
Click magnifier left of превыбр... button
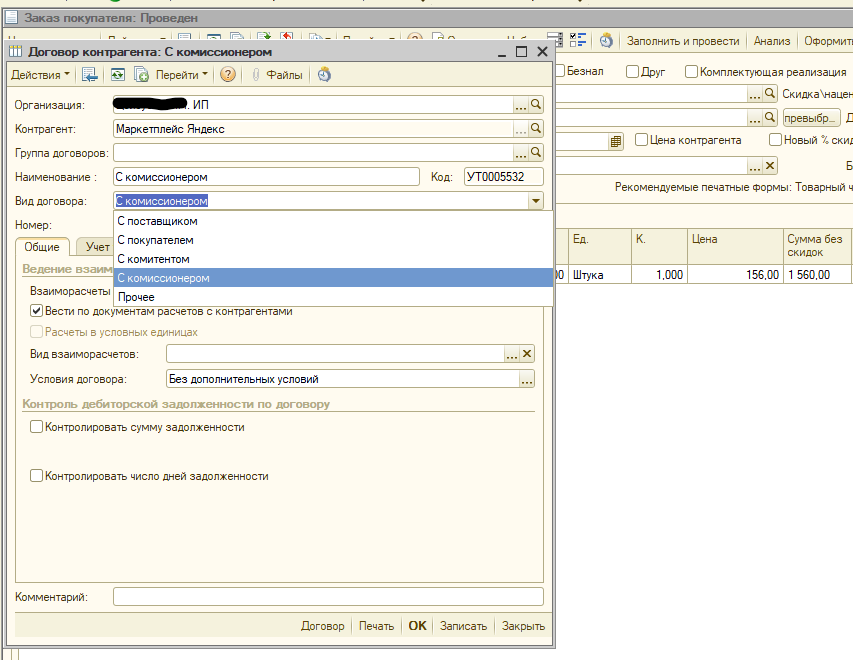pos(770,117)
